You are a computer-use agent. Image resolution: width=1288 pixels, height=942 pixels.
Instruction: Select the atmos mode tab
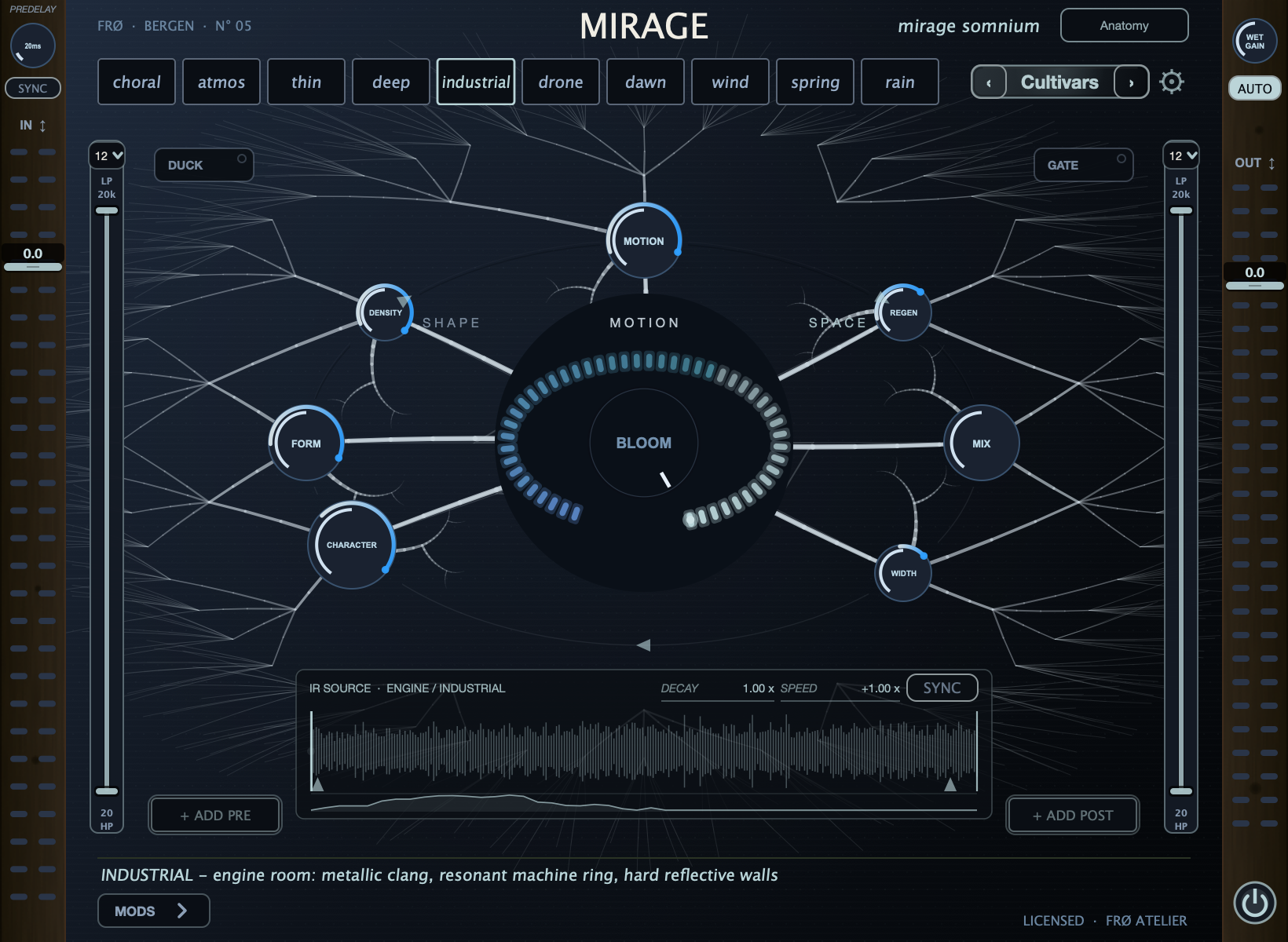point(221,82)
